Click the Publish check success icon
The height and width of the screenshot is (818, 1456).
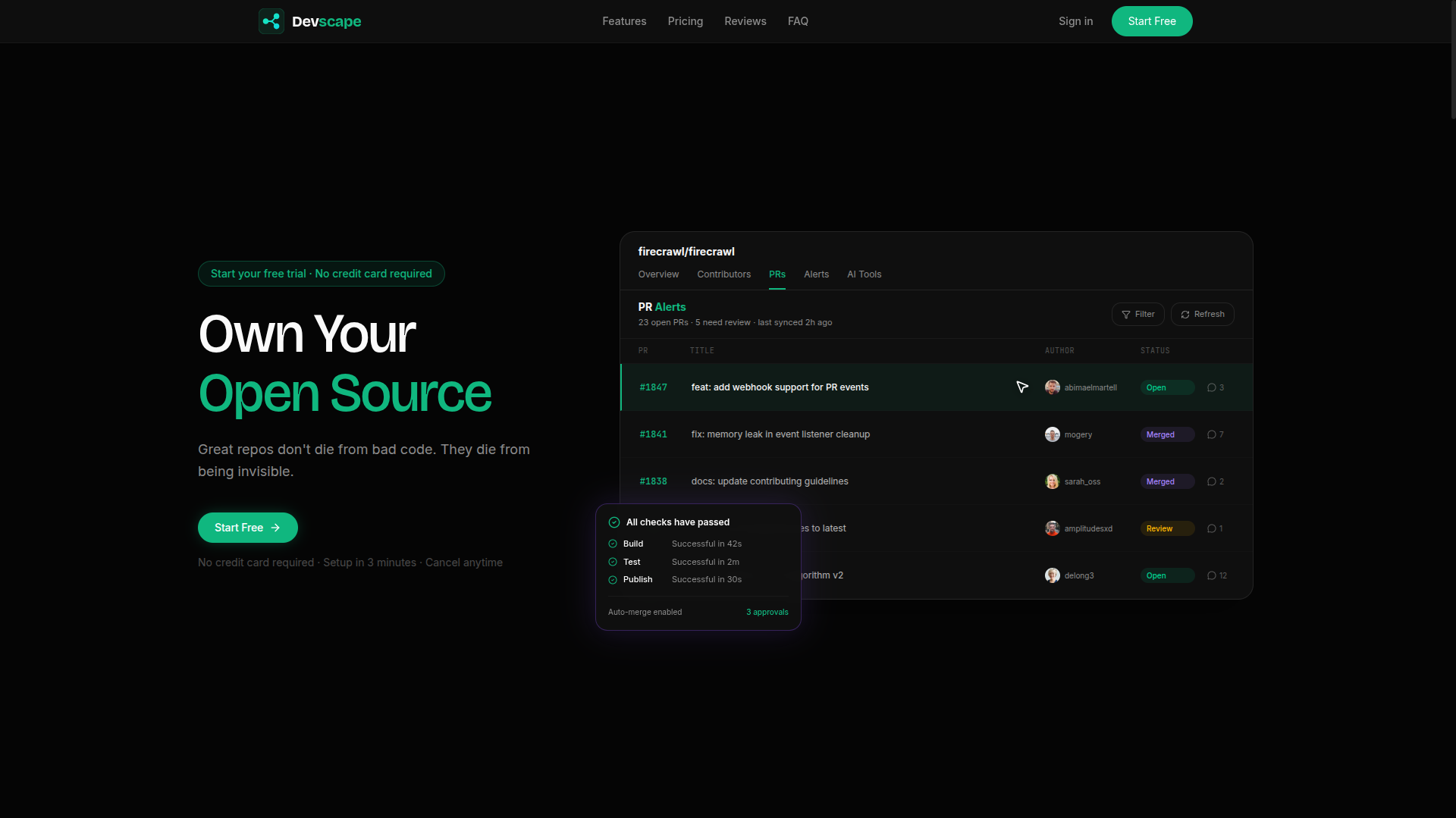click(613, 580)
